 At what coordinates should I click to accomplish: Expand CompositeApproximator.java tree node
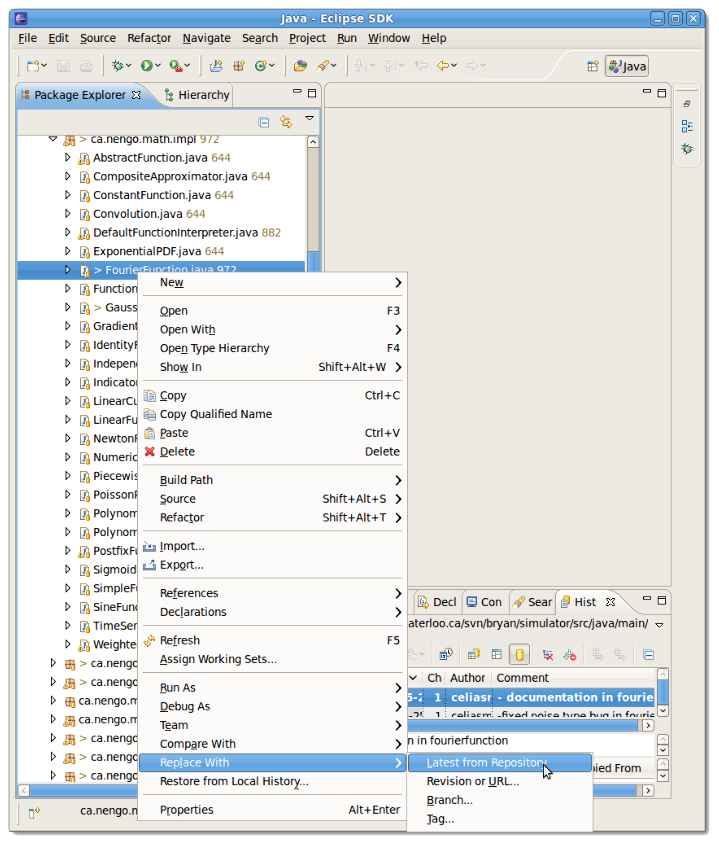67,176
